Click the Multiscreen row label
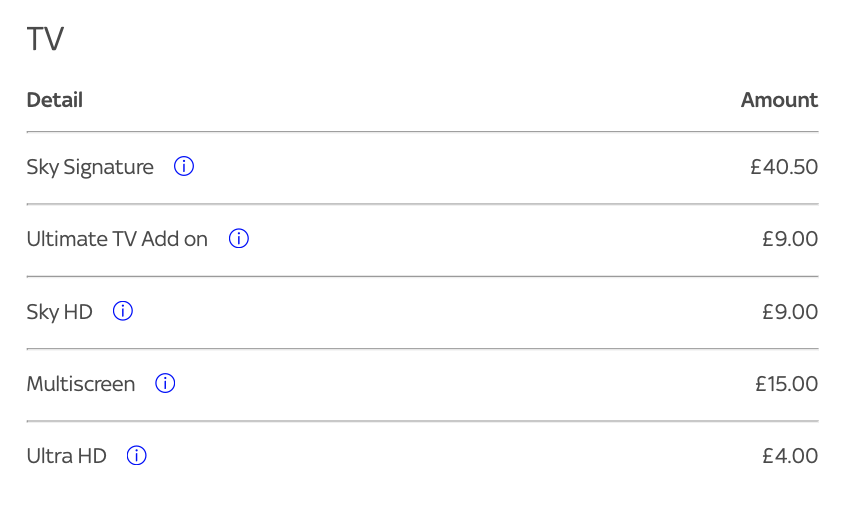Image resolution: width=866 pixels, height=506 pixels. [81, 384]
